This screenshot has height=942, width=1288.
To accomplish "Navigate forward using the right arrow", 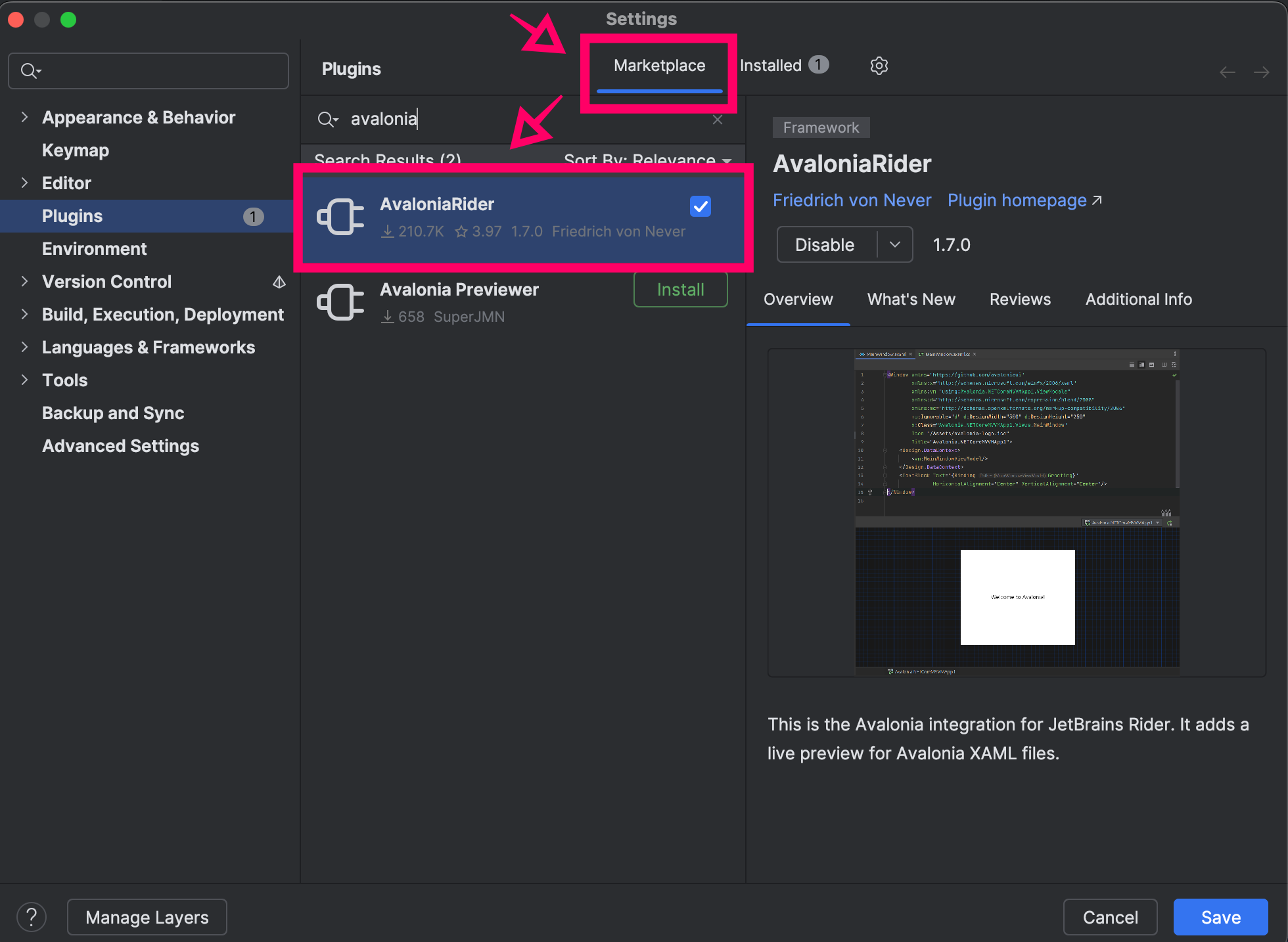I will point(1261,72).
